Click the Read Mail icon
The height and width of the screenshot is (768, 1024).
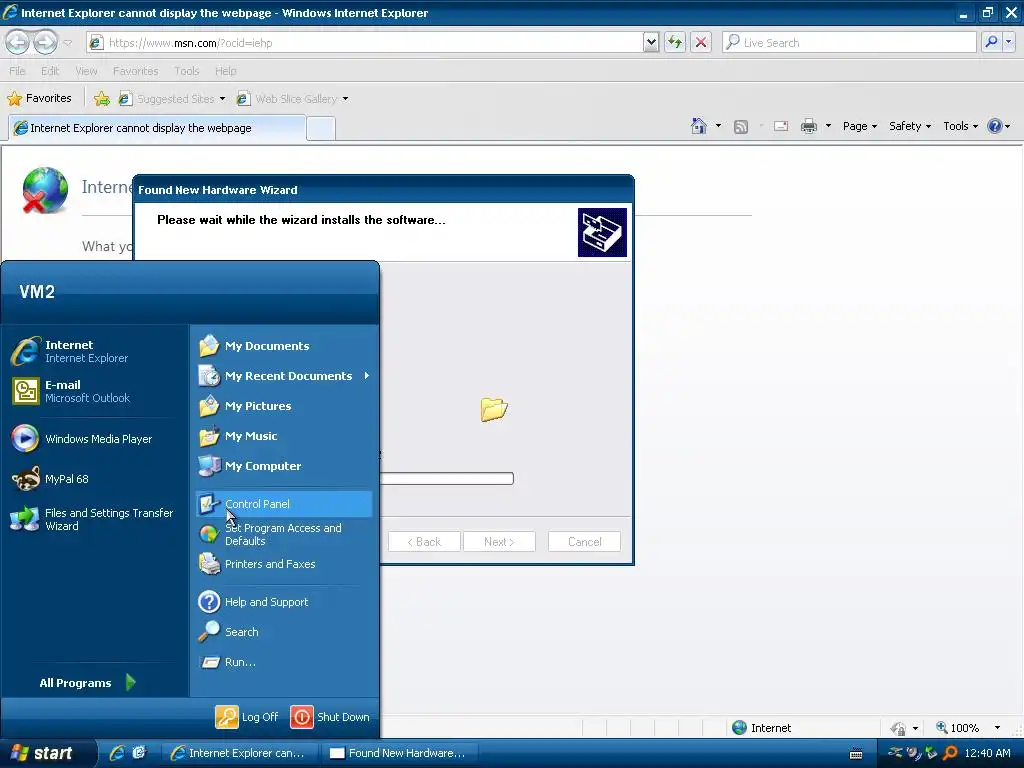click(781, 126)
